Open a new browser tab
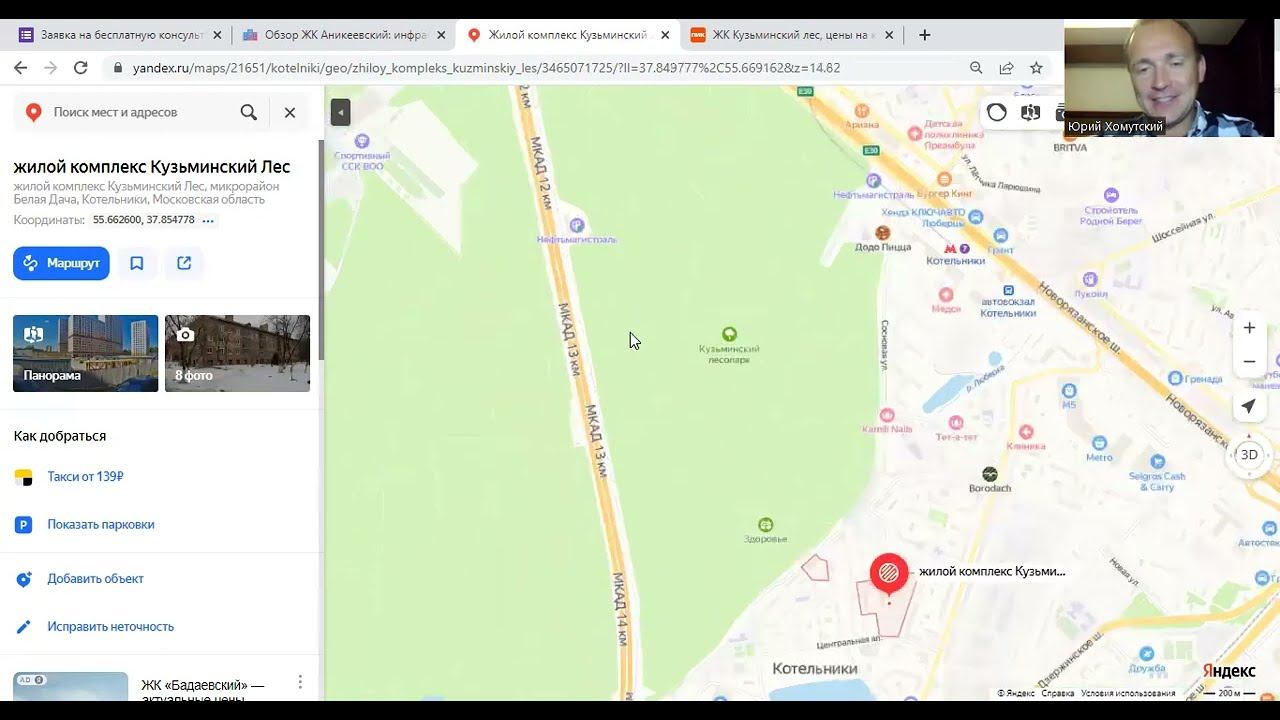Image resolution: width=1280 pixels, height=720 pixels. click(x=924, y=35)
